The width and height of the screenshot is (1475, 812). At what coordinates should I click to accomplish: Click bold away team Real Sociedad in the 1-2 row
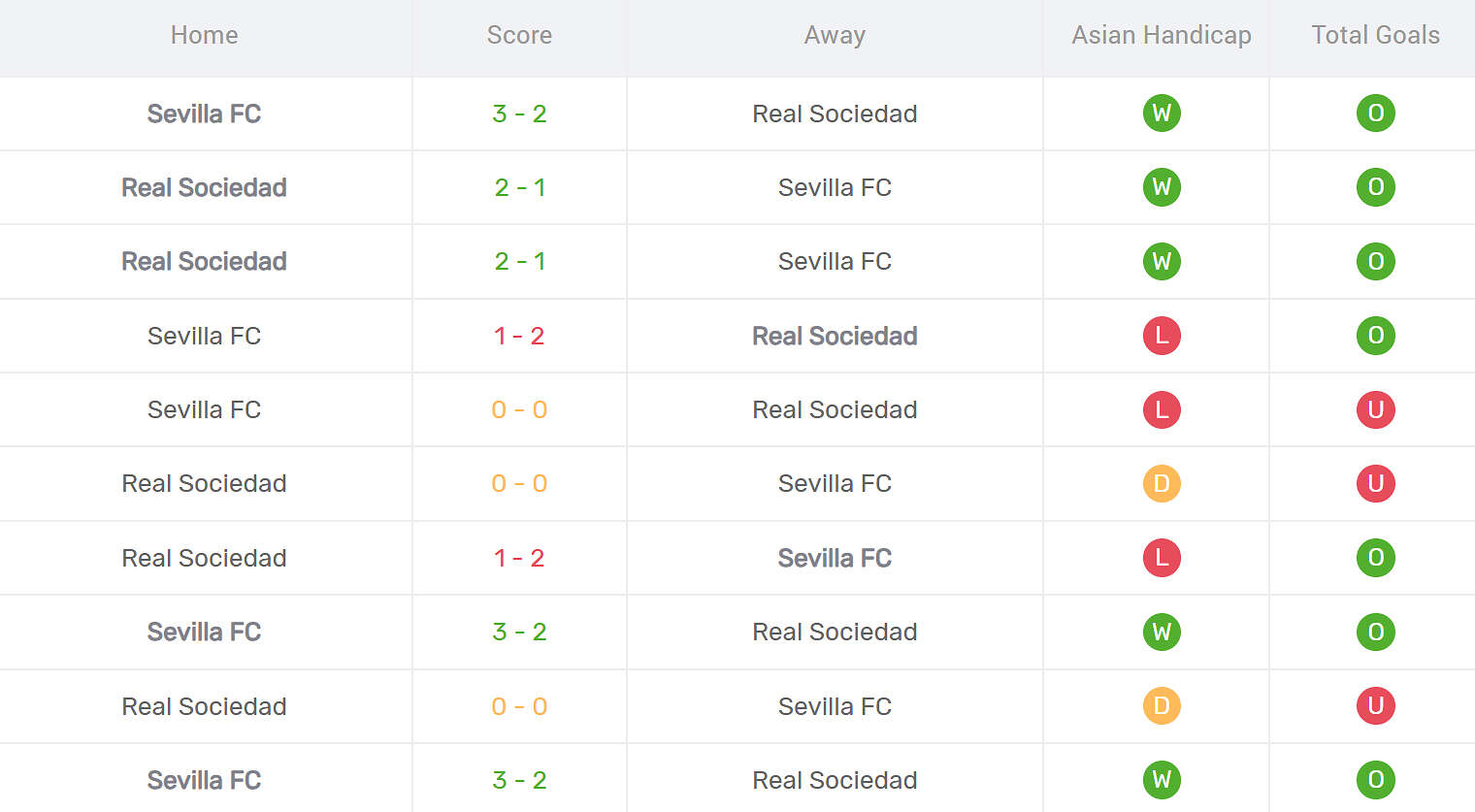[x=835, y=336]
